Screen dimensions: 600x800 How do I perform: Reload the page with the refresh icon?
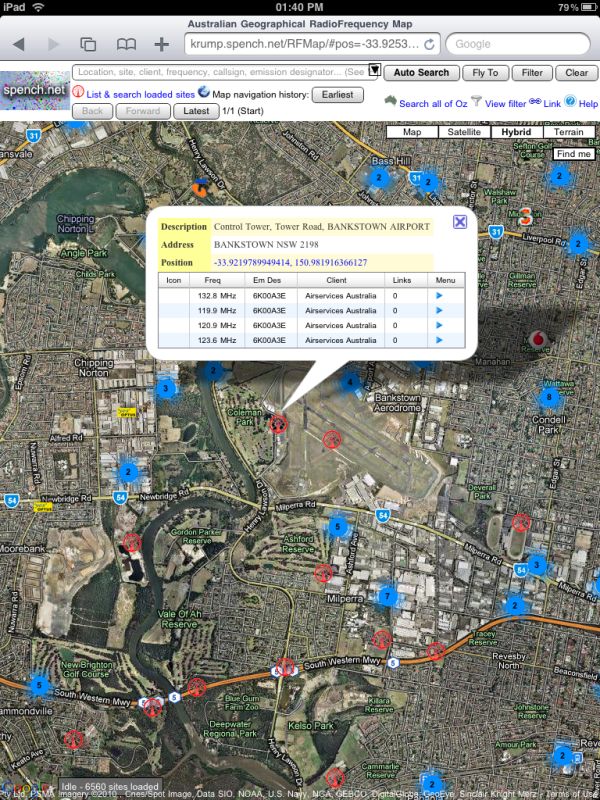(429, 44)
